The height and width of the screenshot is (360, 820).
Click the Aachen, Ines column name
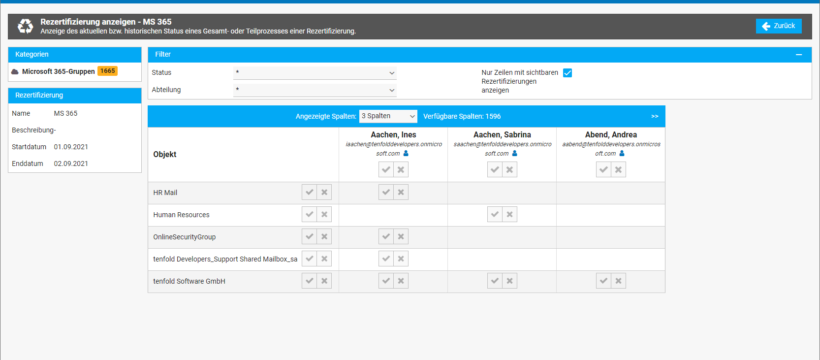tap(393, 134)
